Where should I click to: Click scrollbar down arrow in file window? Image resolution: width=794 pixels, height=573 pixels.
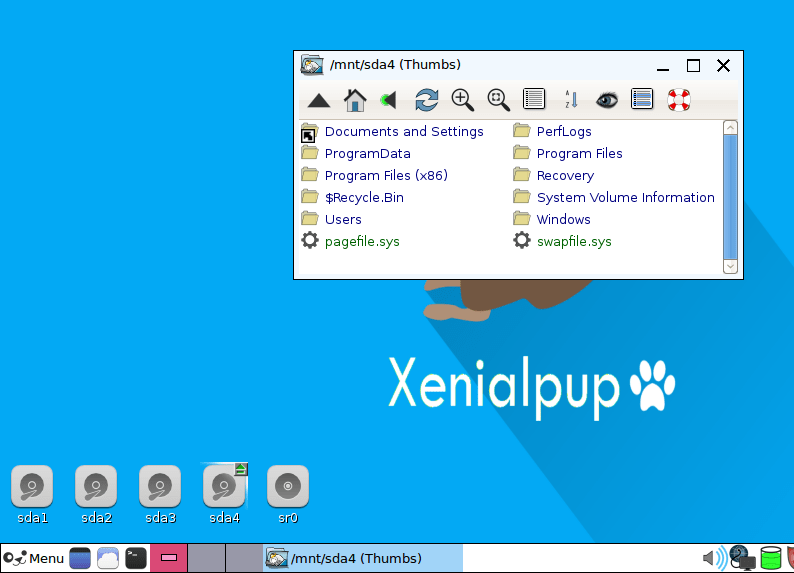pos(730,266)
